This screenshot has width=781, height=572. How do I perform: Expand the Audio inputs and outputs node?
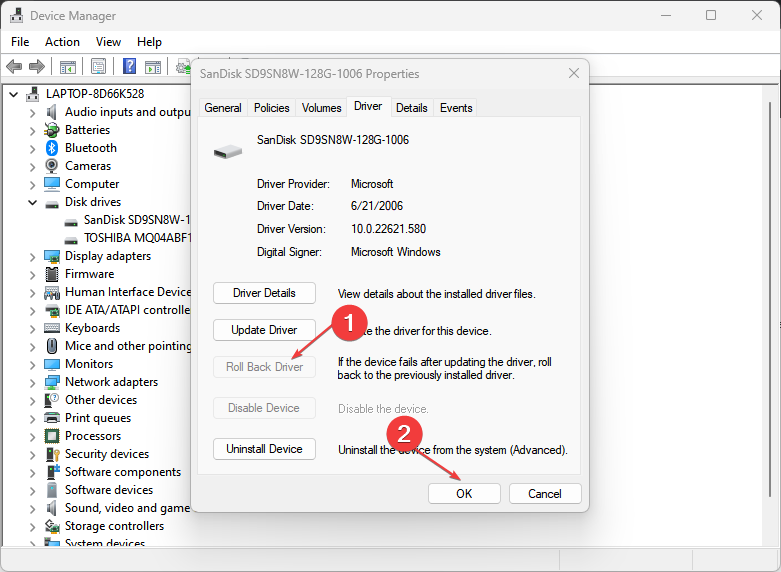coord(32,113)
